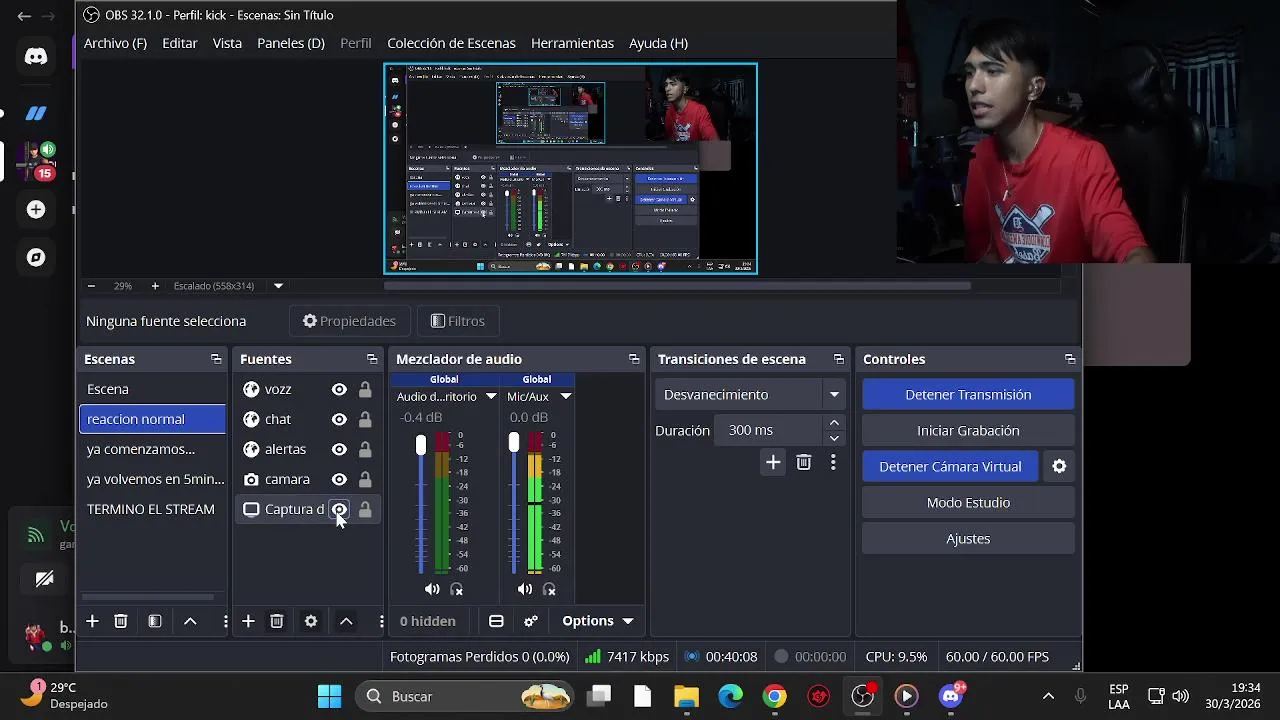Move source up with arrow icon
The width and height of the screenshot is (1280, 720).
tap(346, 621)
